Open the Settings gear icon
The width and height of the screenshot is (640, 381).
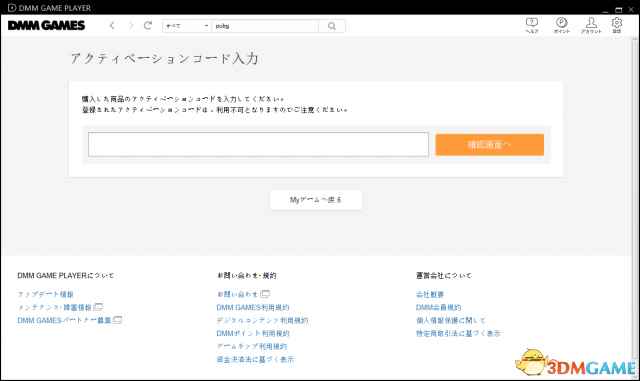tap(617, 25)
